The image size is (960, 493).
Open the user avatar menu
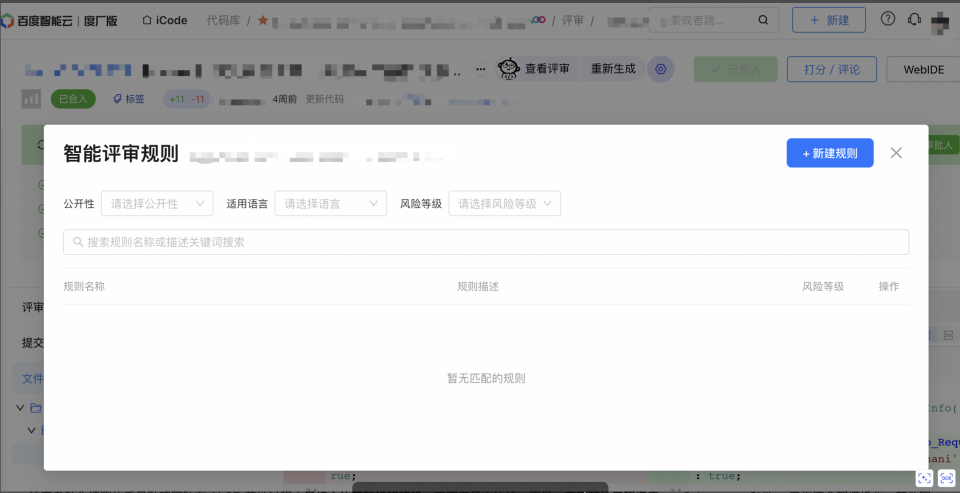pyautogui.click(x=940, y=23)
